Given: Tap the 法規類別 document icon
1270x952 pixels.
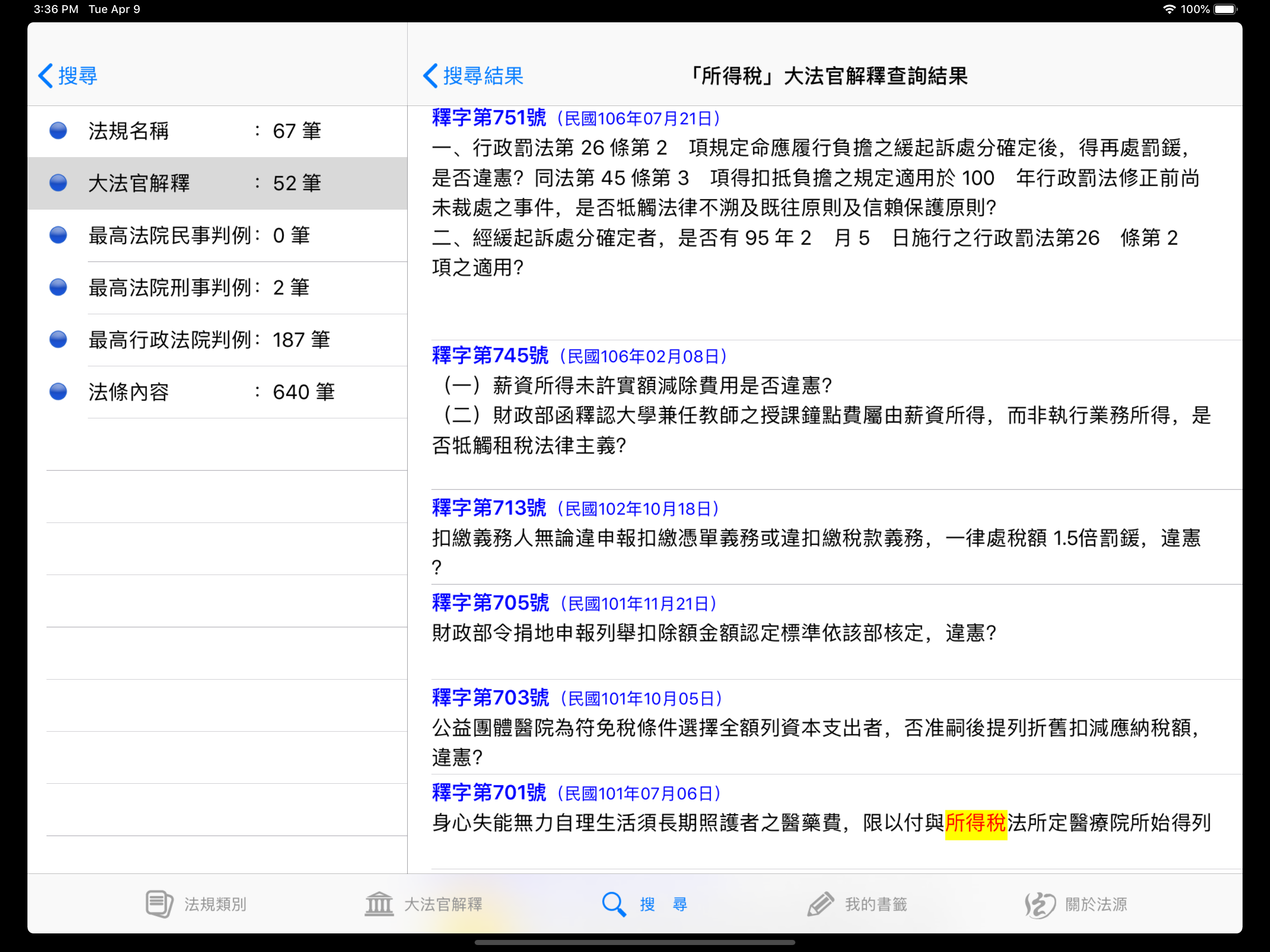Looking at the screenshot, I should pyautogui.click(x=159, y=904).
